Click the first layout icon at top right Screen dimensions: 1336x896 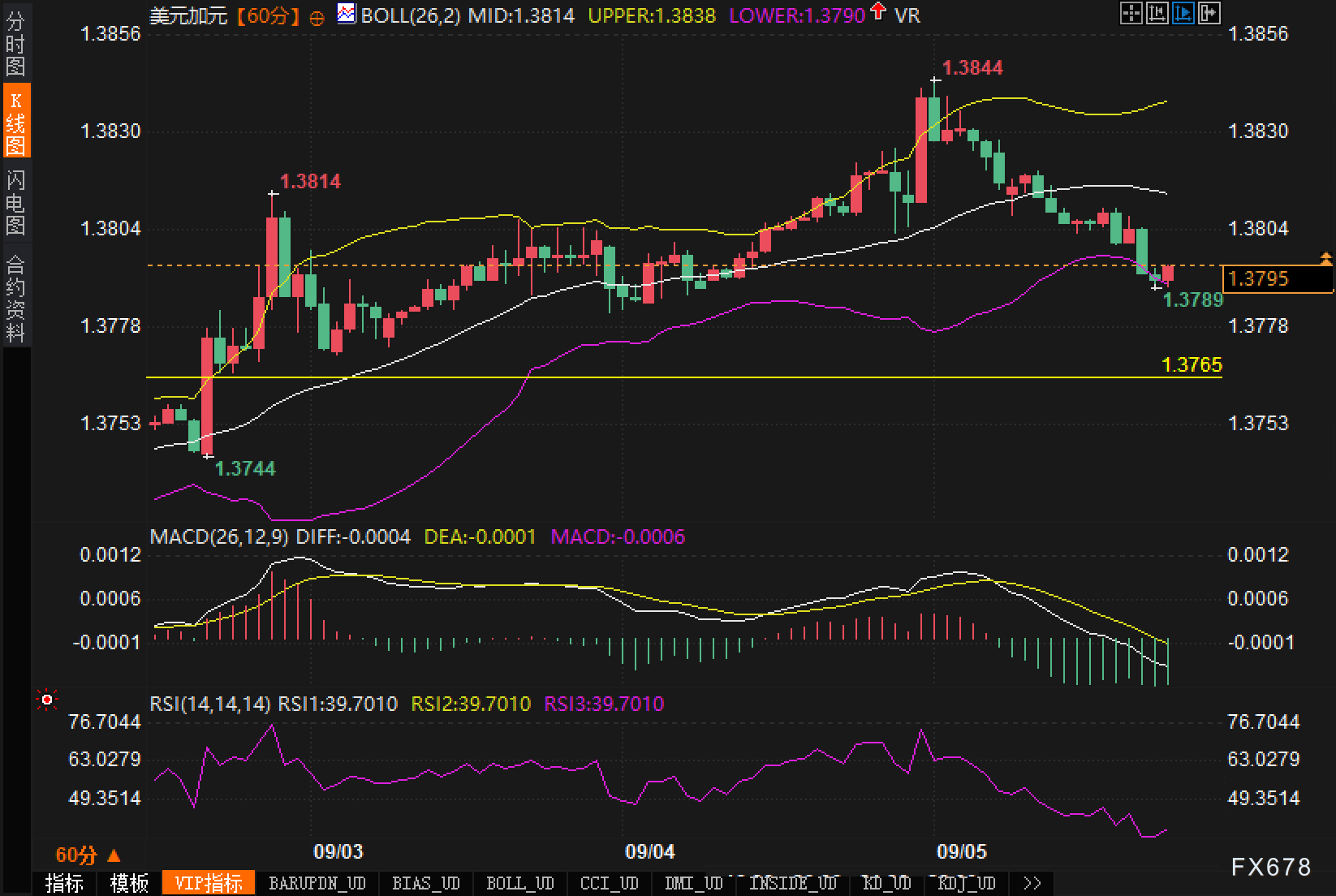click(1131, 13)
